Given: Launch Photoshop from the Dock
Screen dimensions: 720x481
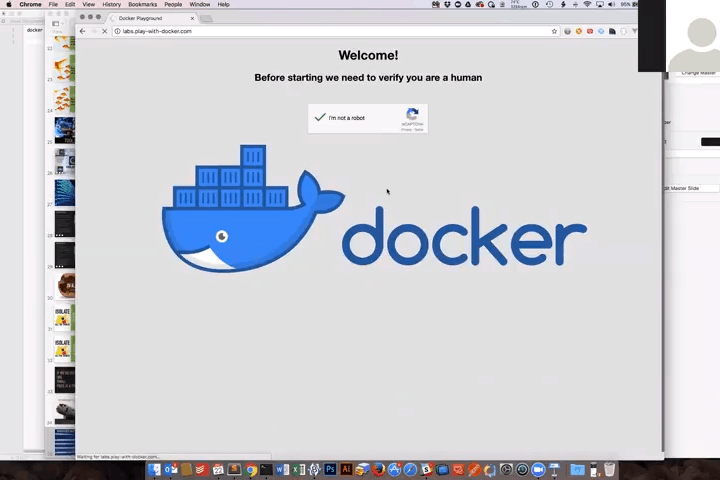Looking at the screenshot, I should pyautogui.click(x=330, y=470).
